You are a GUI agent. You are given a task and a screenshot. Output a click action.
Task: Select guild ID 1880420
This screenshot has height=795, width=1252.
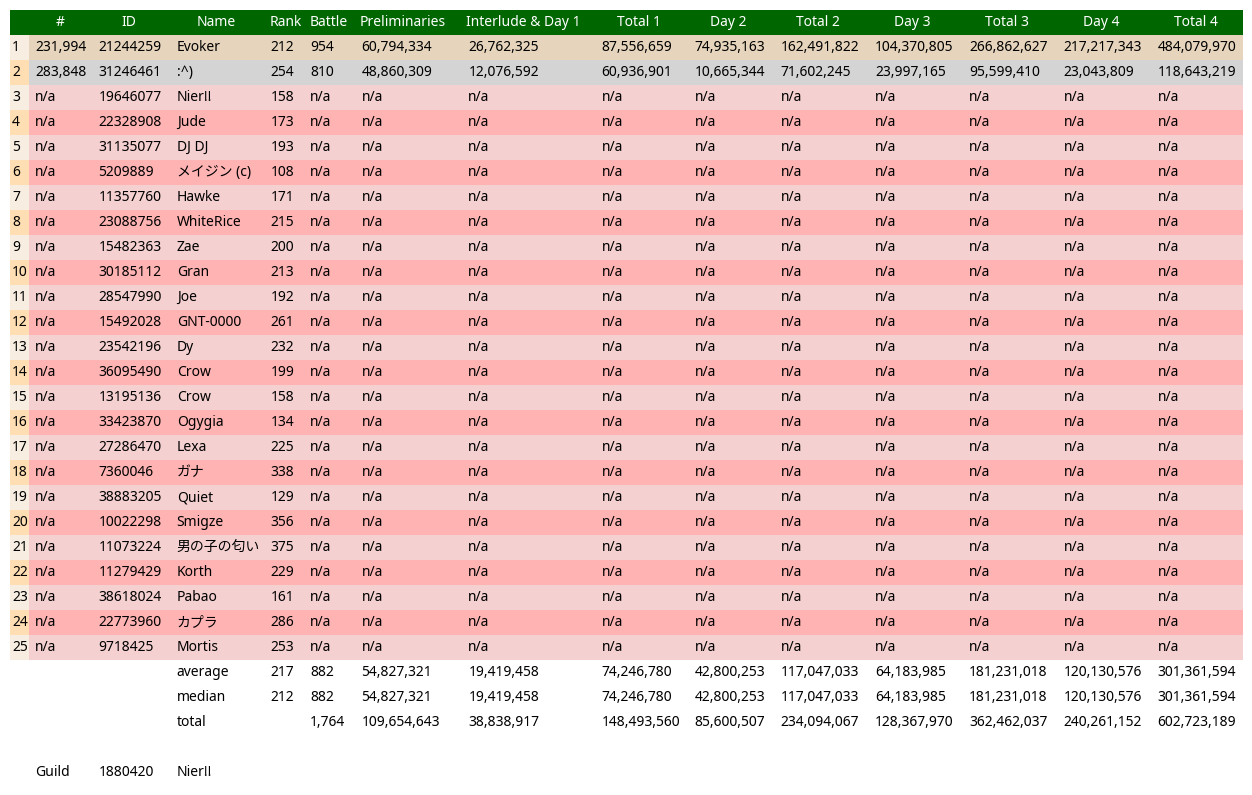click(x=126, y=771)
